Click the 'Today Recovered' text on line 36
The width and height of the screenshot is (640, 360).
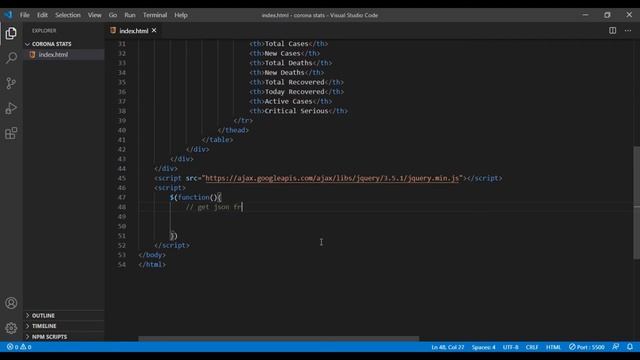point(294,92)
